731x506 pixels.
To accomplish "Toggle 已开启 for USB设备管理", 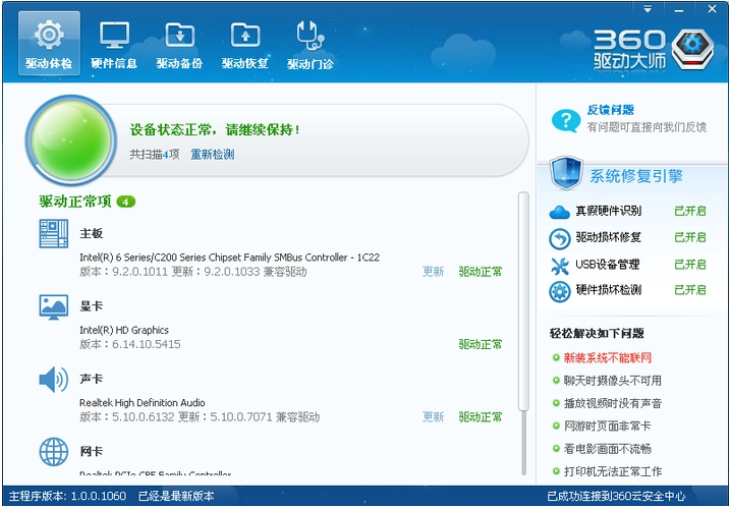I will tap(690, 264).
